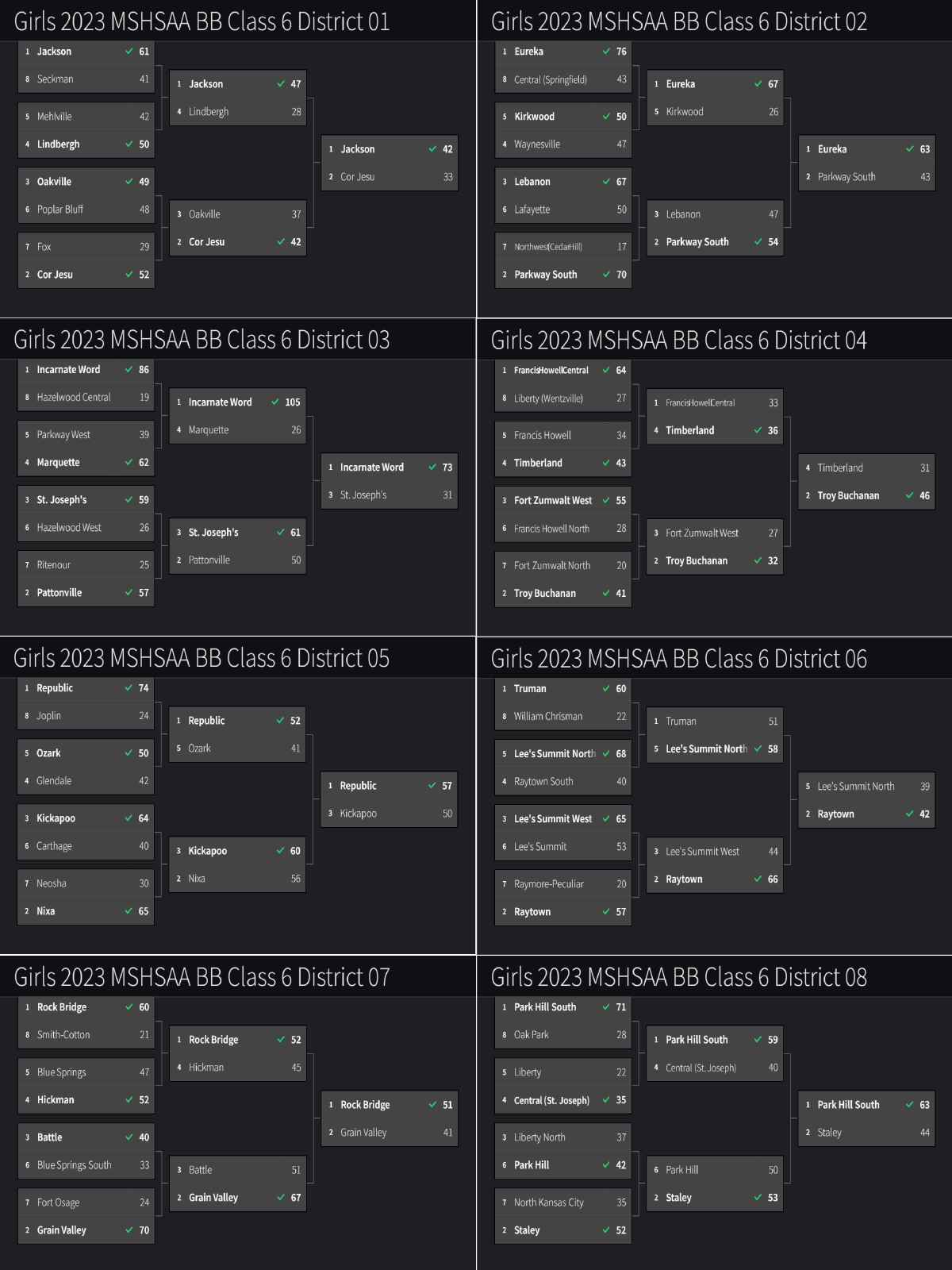Viewport: 952px width, 1270px height.
Task: Click the checkmark beside Park Hill South's 71
Action: coord(606,1007)
